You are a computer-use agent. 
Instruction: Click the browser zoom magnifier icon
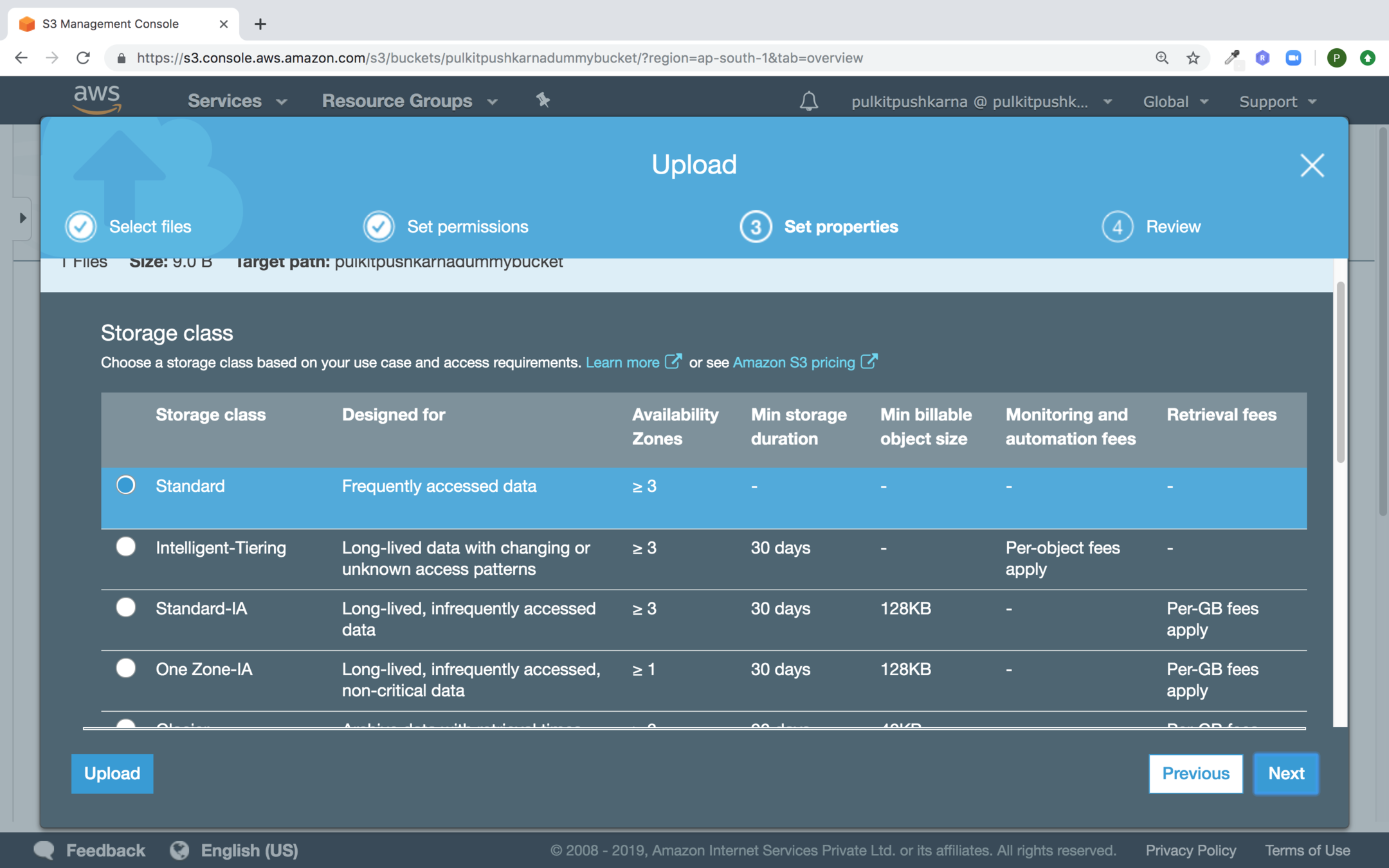point(1161,58)
